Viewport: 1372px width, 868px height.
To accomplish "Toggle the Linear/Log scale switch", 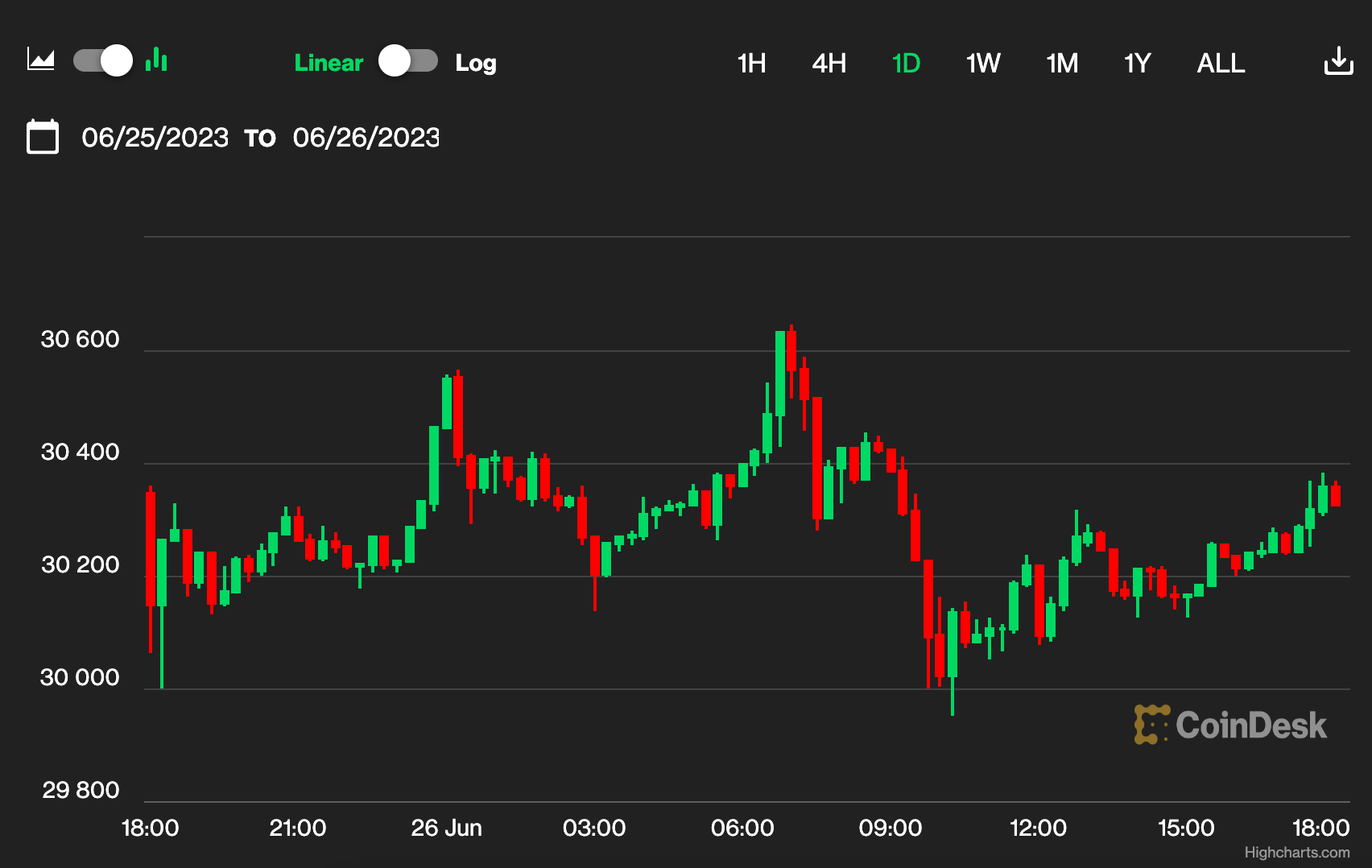I will tap(408, 61).
